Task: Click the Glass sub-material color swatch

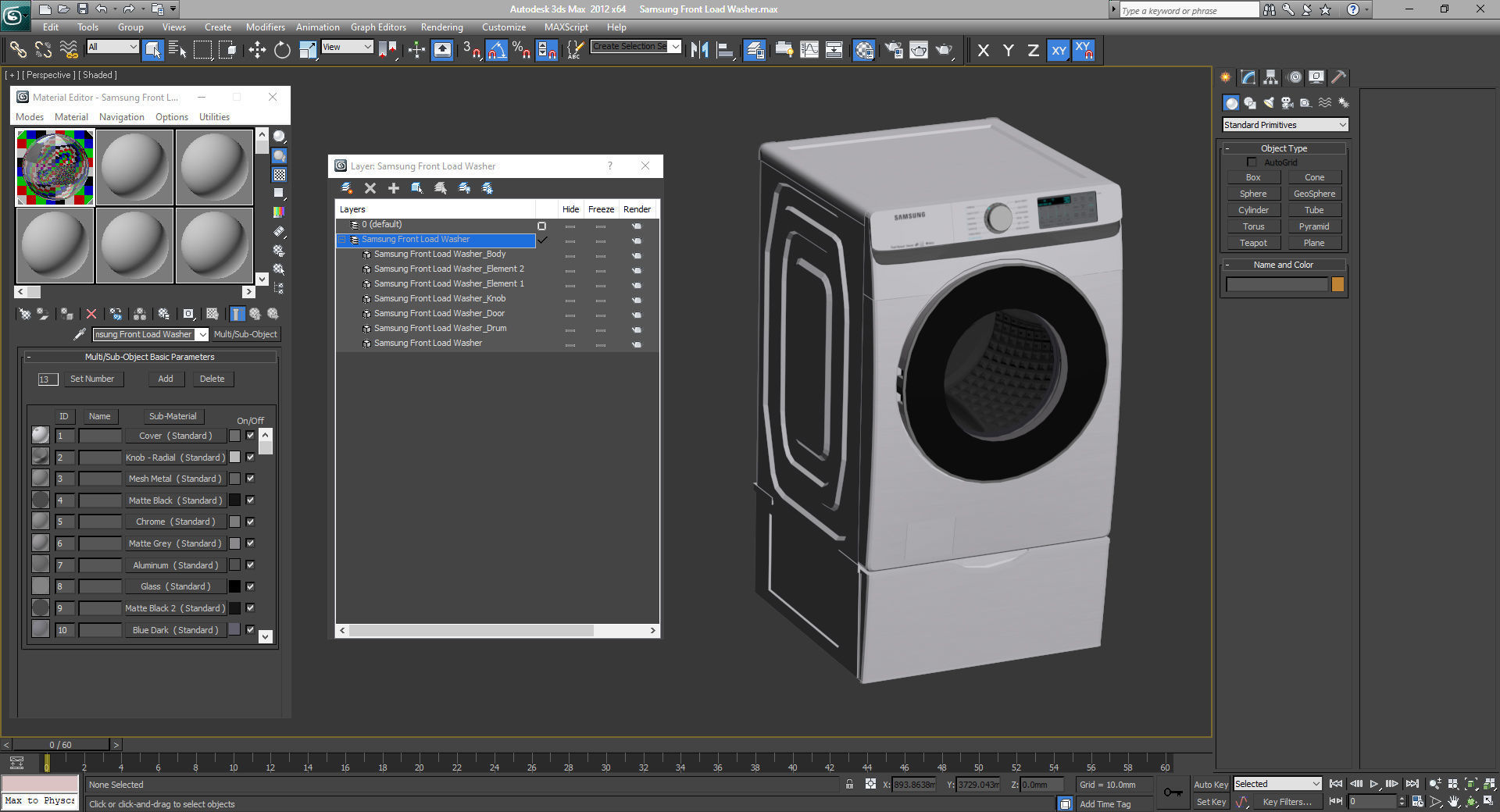Action: pos(234,586)
